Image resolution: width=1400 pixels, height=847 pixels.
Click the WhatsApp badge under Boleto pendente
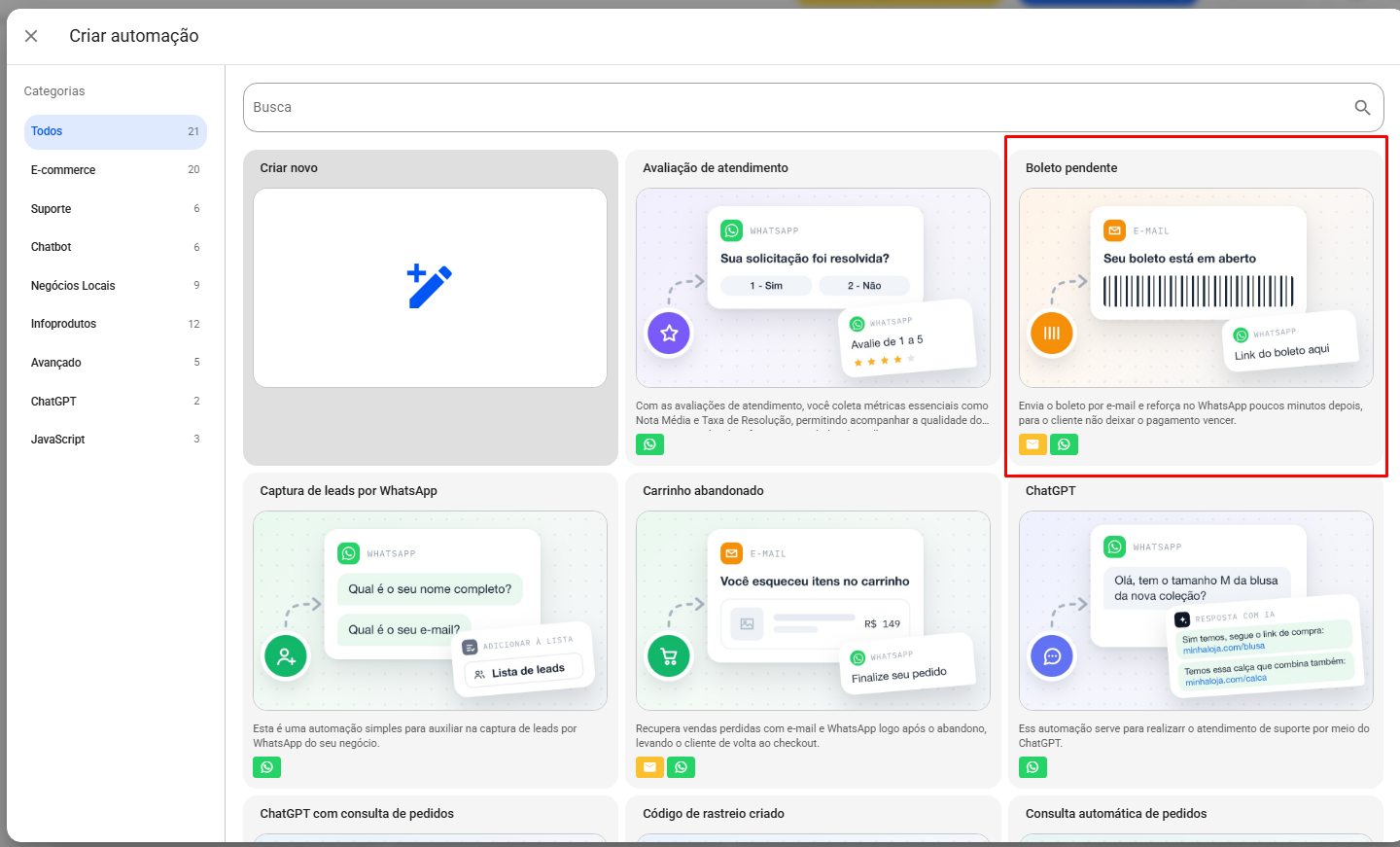pos(1064,444)
